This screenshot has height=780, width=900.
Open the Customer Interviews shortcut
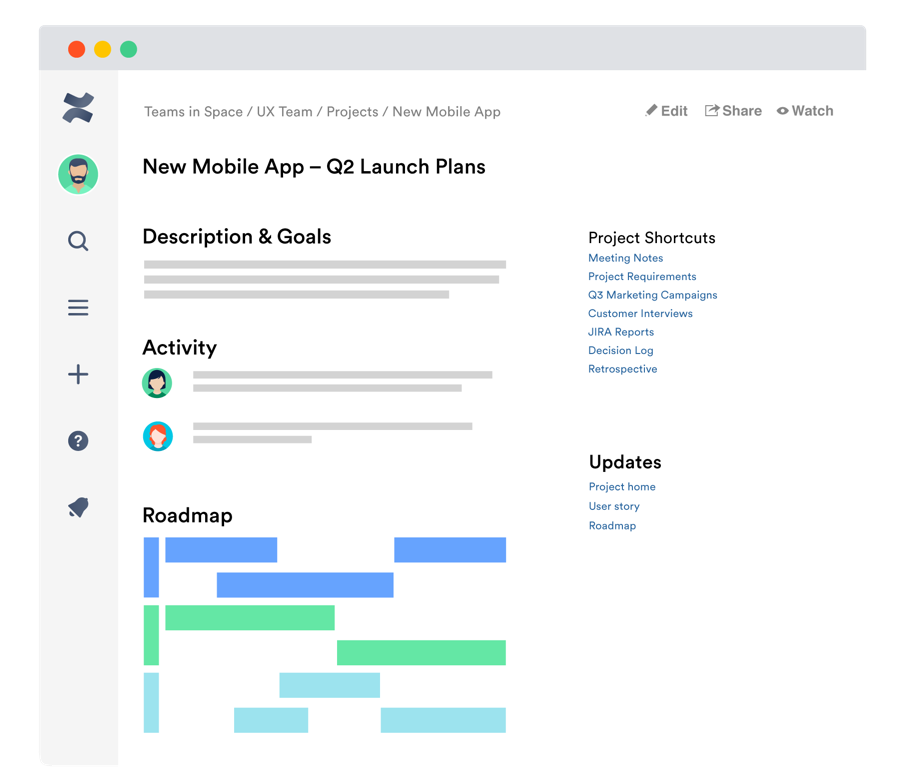click(x=641, y=313)
